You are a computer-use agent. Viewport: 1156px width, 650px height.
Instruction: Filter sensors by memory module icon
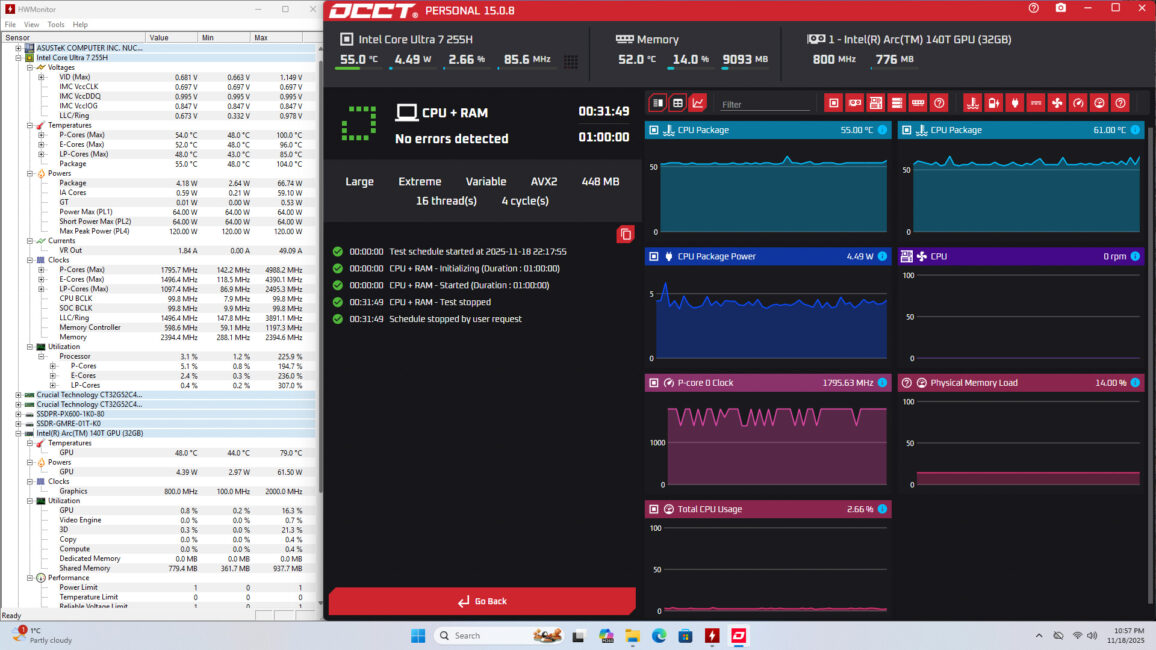click(918, 103)
